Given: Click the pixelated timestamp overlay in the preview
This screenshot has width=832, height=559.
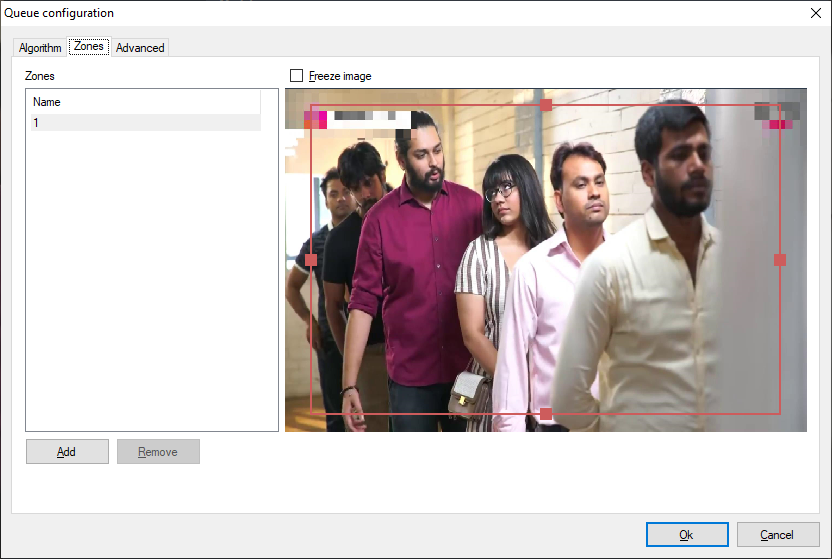Looking at the screenshot, I should [x=357, y=119].
